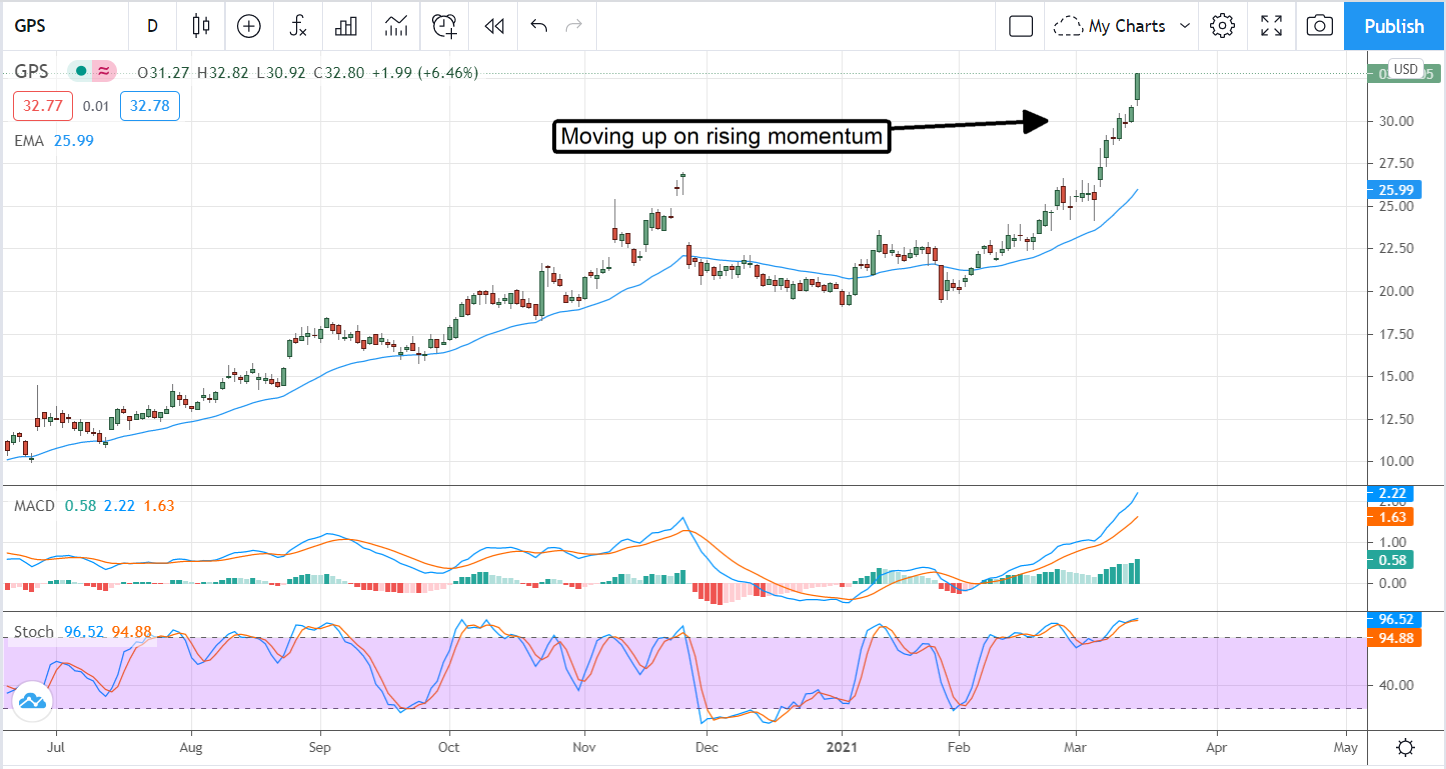Open the fx indicators menu
Screen dimensions: 1446x769
pyautogui.click(x=298, y=26)
